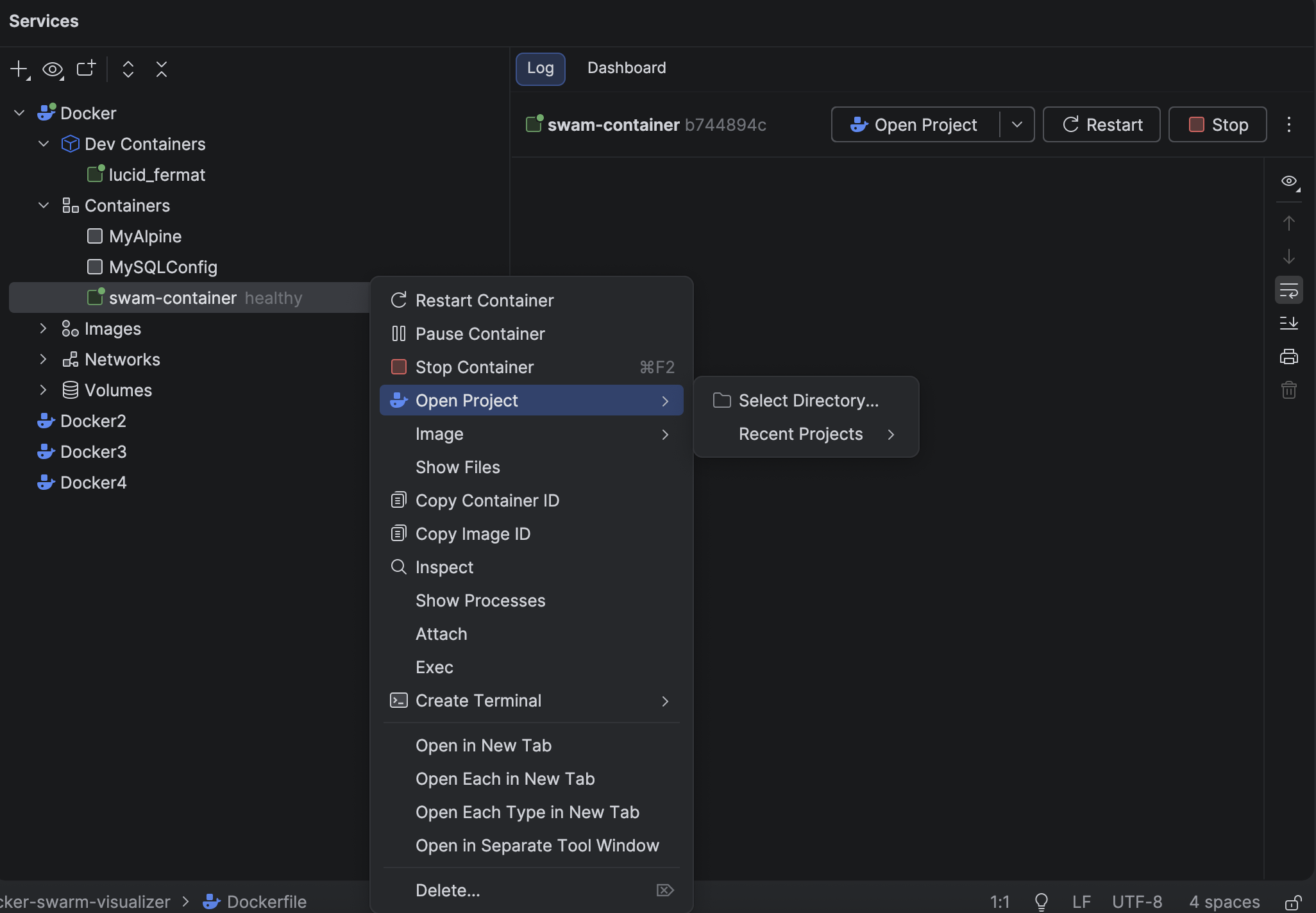Viewport: 1316px width, 913px height.
Task: Click Select Directory... in the submenu
Action: click(x=808, y=401)
